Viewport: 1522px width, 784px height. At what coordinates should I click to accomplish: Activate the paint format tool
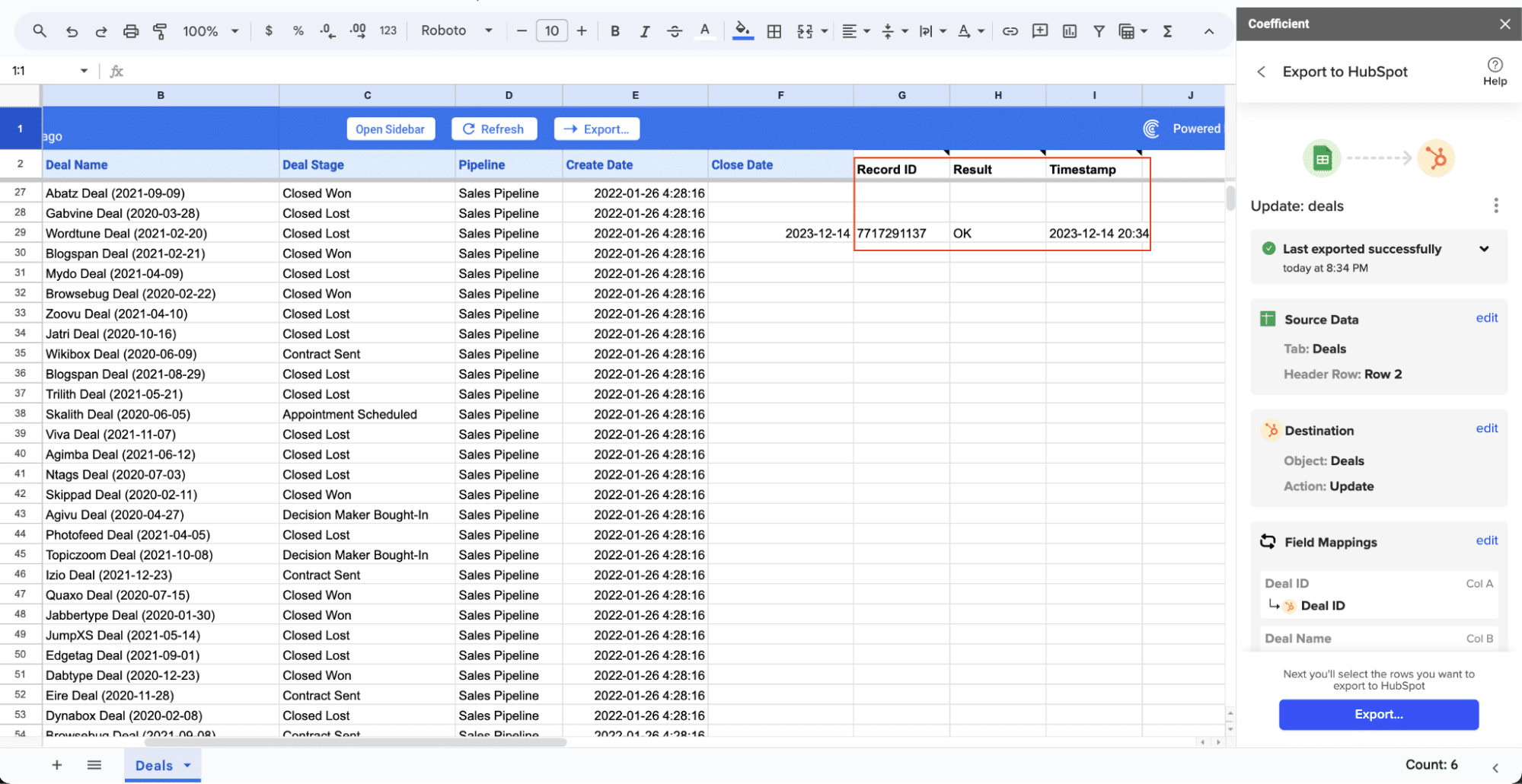pyautogui.click(x=160, y=31)
